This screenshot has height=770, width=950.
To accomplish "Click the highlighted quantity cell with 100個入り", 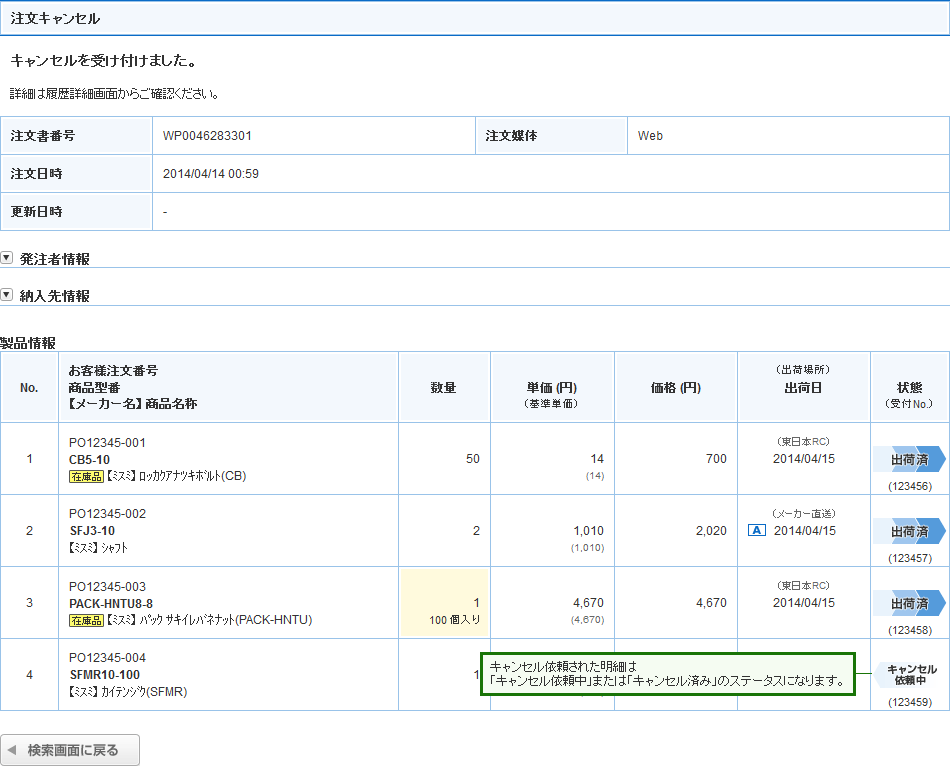I will coord(444,603).
